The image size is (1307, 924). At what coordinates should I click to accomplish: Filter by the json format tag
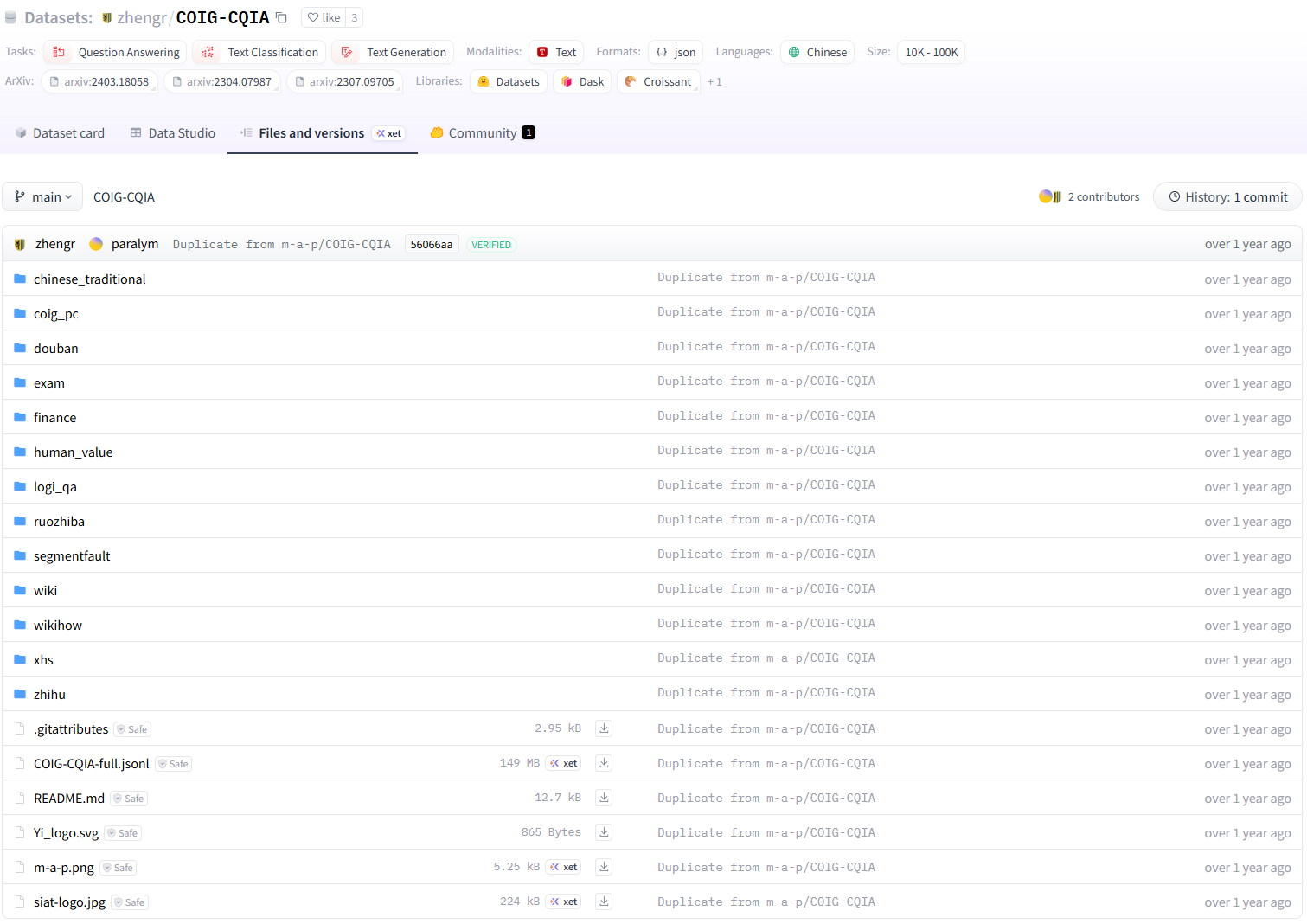(x=676, y=52)
